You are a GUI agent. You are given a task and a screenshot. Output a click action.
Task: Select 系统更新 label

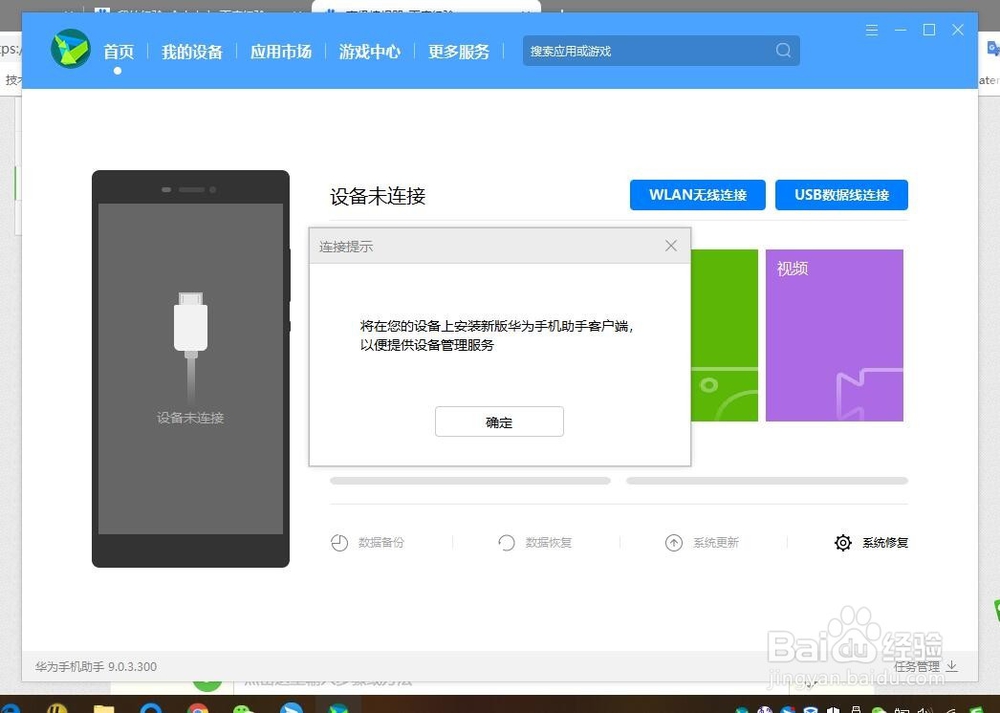click(716, 543)
